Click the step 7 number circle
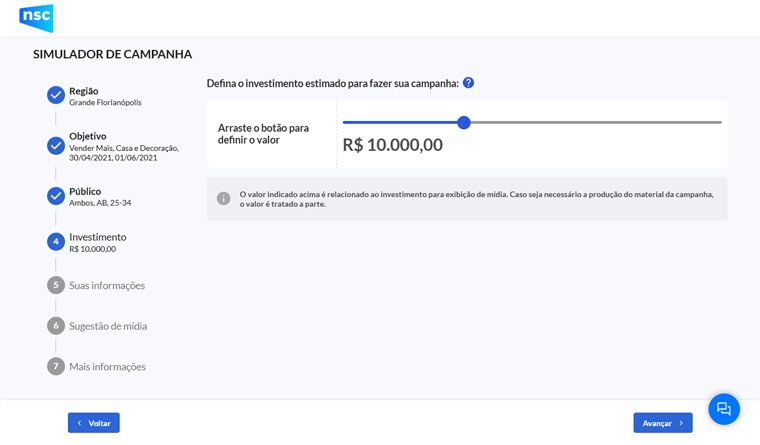This screenshot has height=445, width=760. (x=56, y=366)
